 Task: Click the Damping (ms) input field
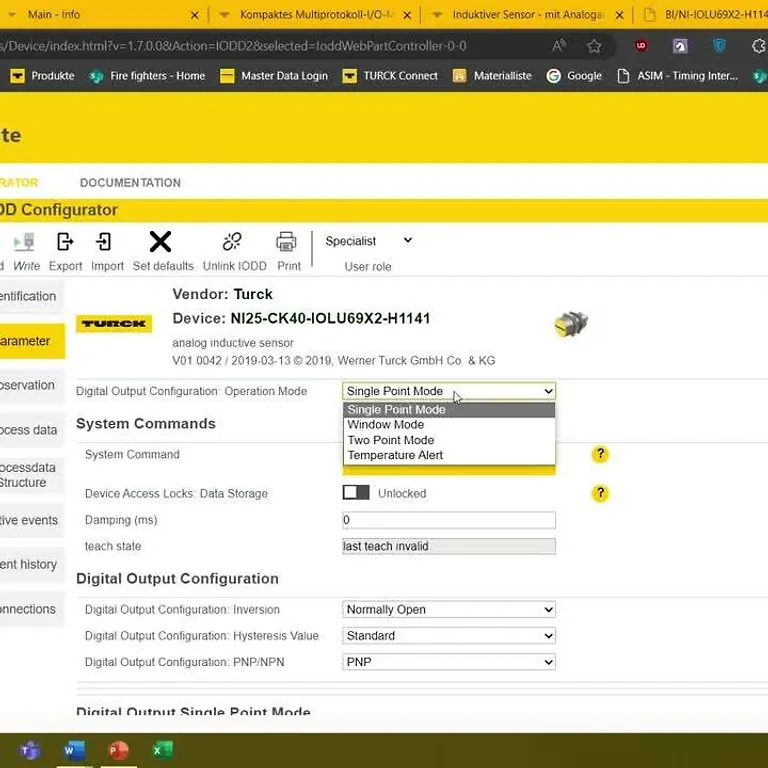[449, 520]
